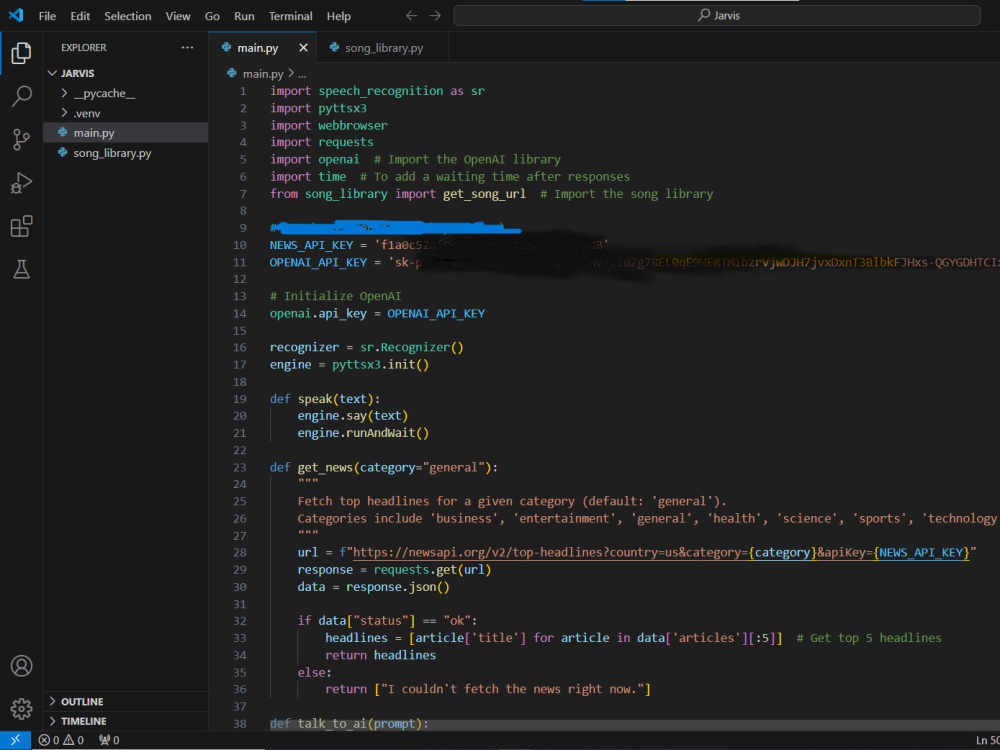Open the Run menu

244,16
